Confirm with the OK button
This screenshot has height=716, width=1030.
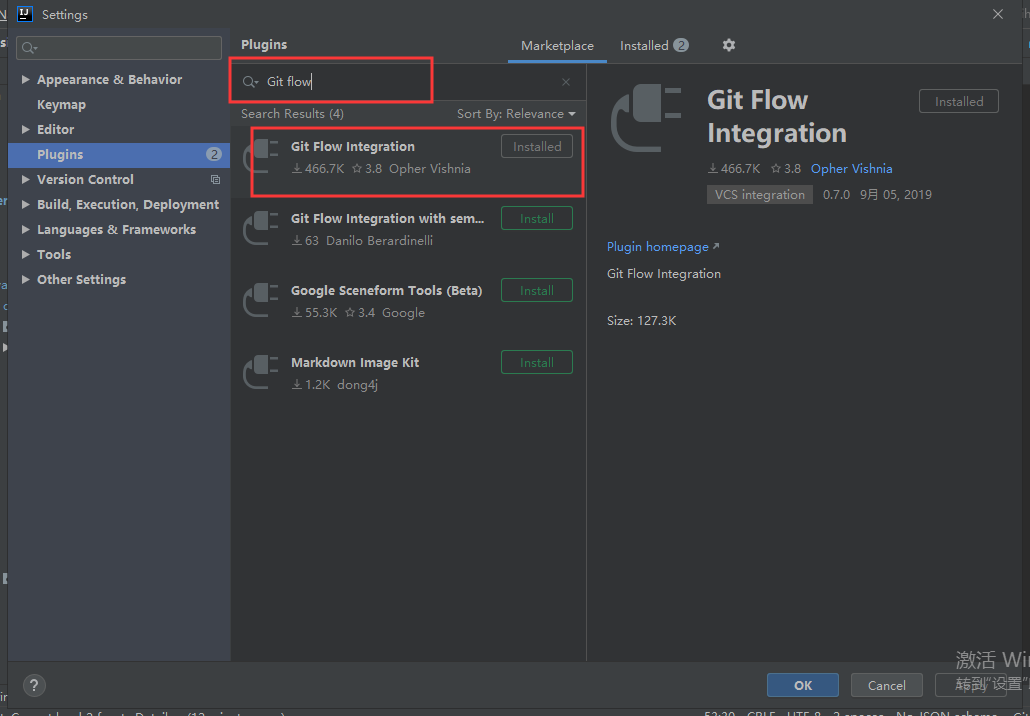(x=803, y=685)
